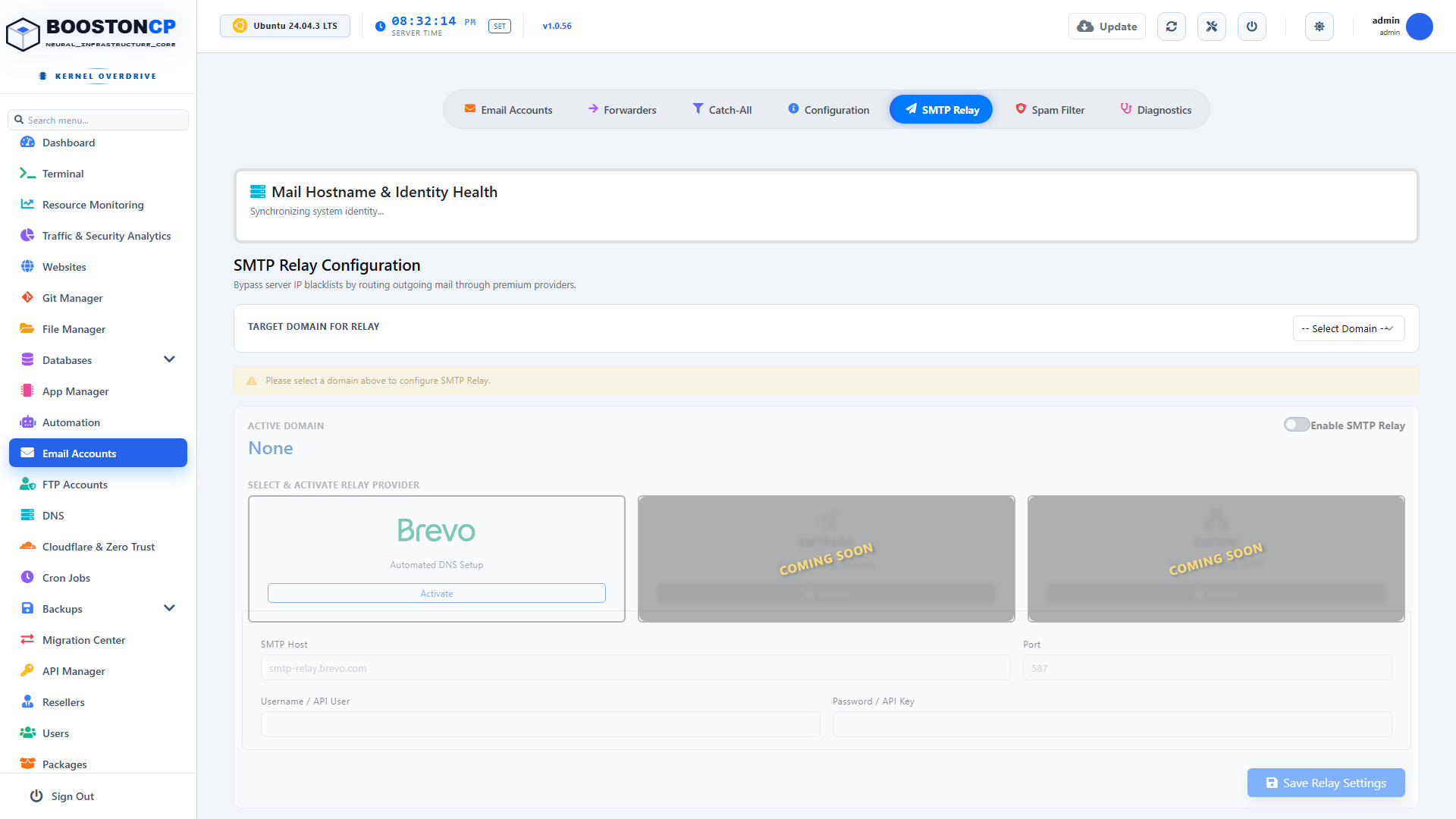Open Dashboard from sidebar
Viewport: 1456px width, 819px height.
pyautogui.click(x=99, y=143)
